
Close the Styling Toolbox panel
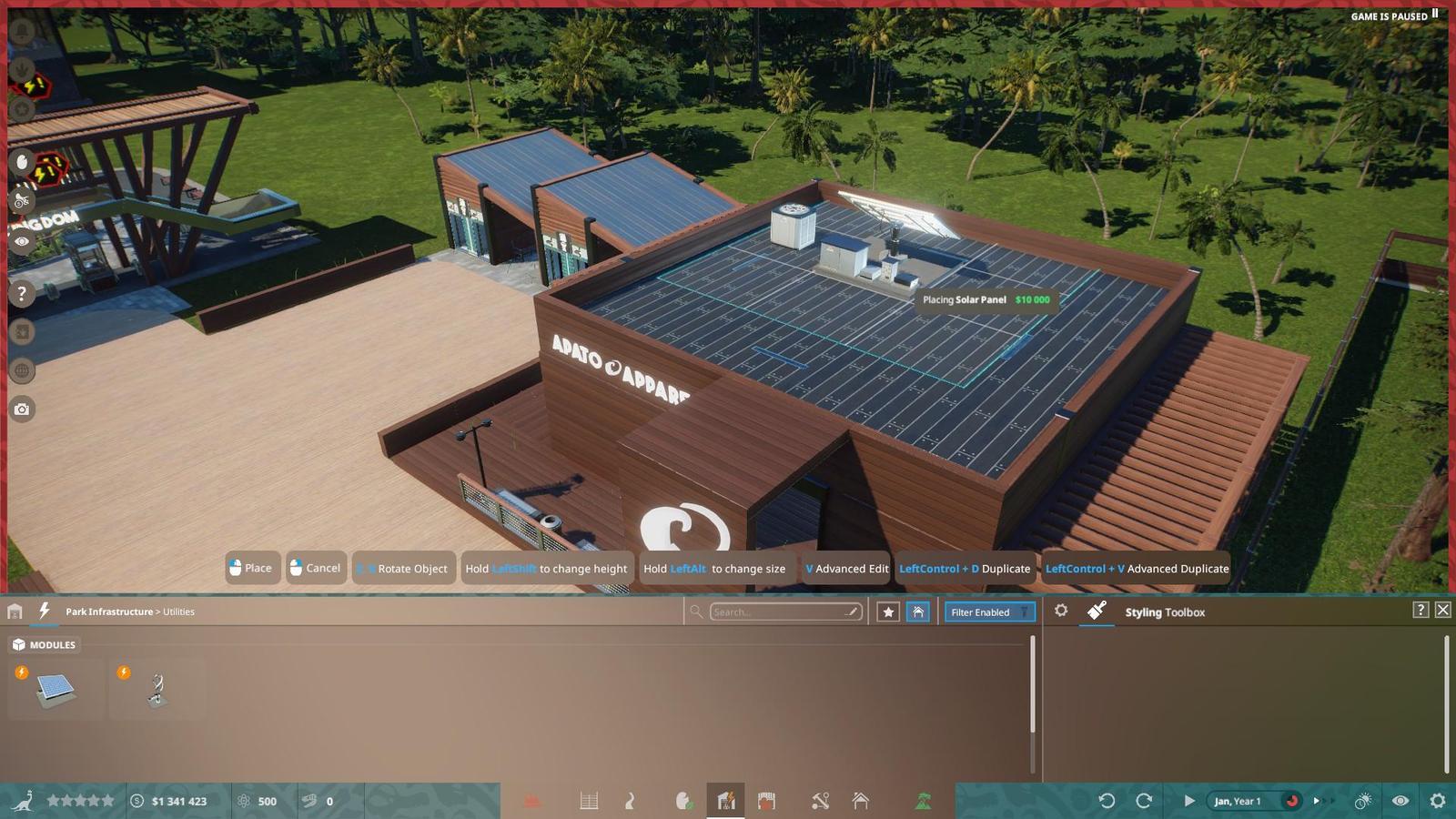point(1443,610)
